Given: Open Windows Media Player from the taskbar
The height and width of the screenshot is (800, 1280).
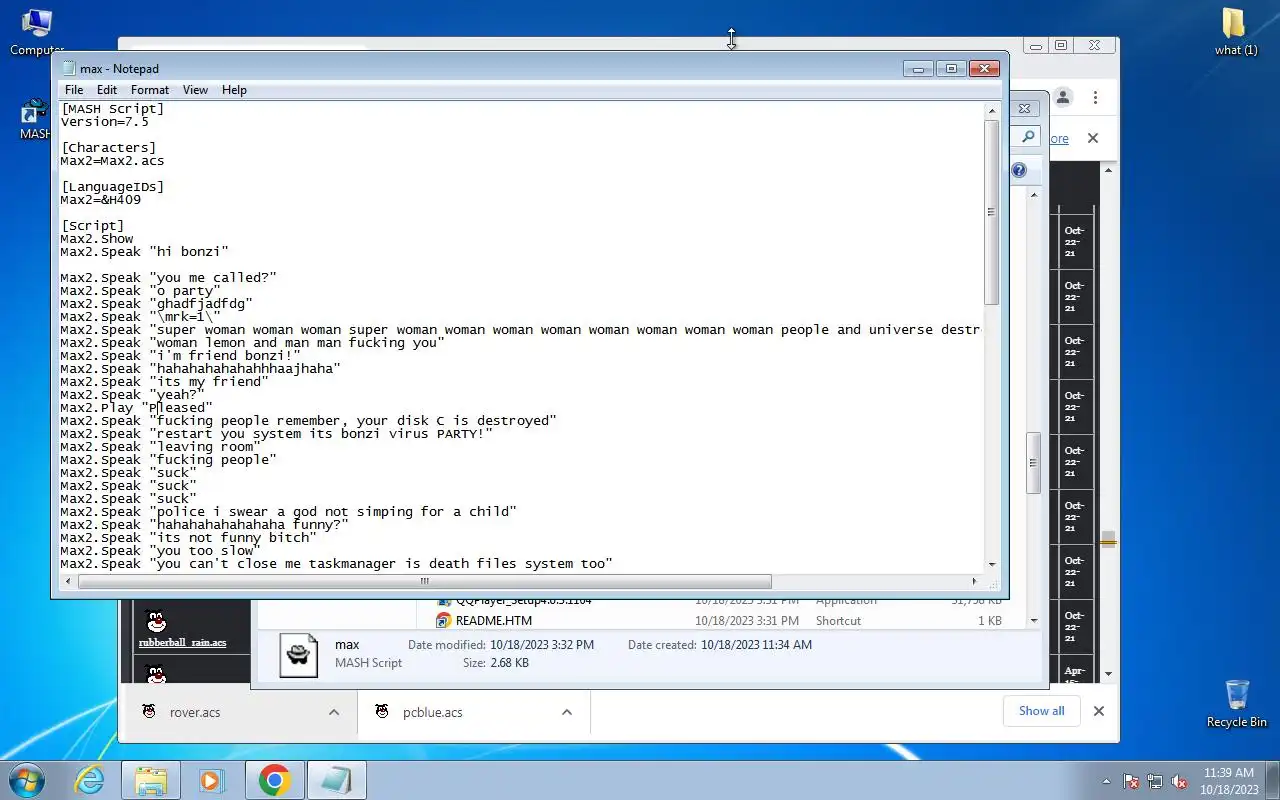Looking at the screenshot, I should [x=211, y=780].
